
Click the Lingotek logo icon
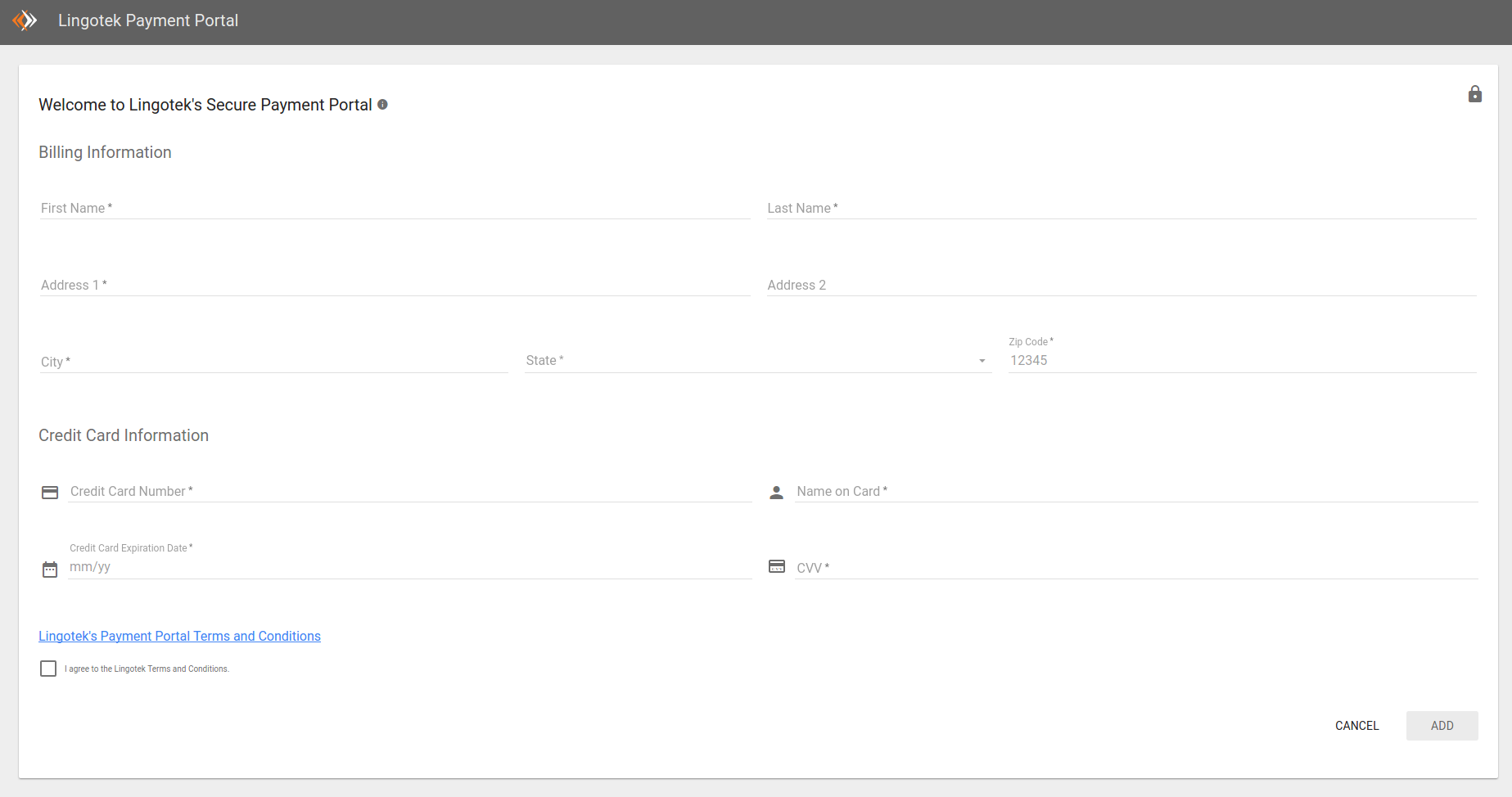pos(25,20)
